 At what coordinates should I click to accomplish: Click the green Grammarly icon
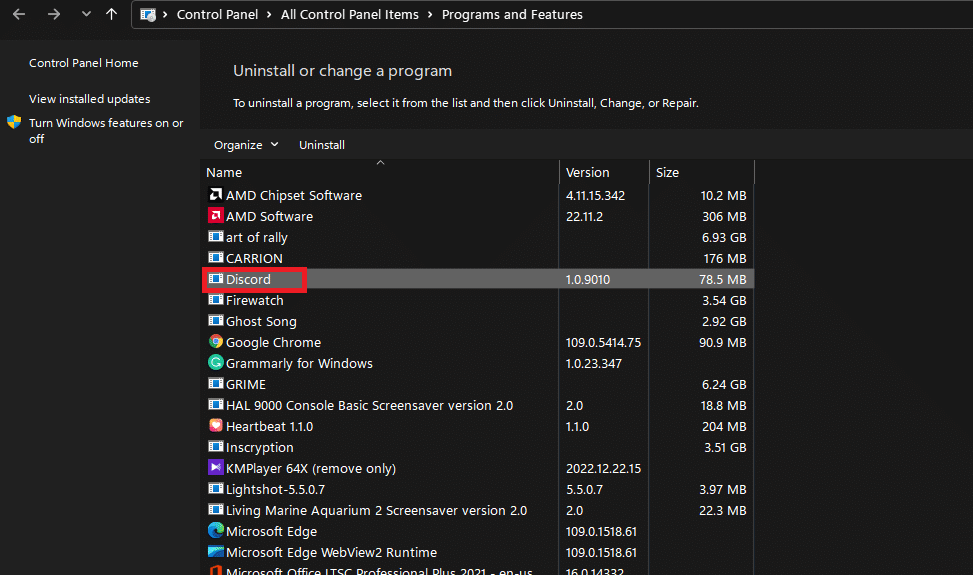coord(215,362)
